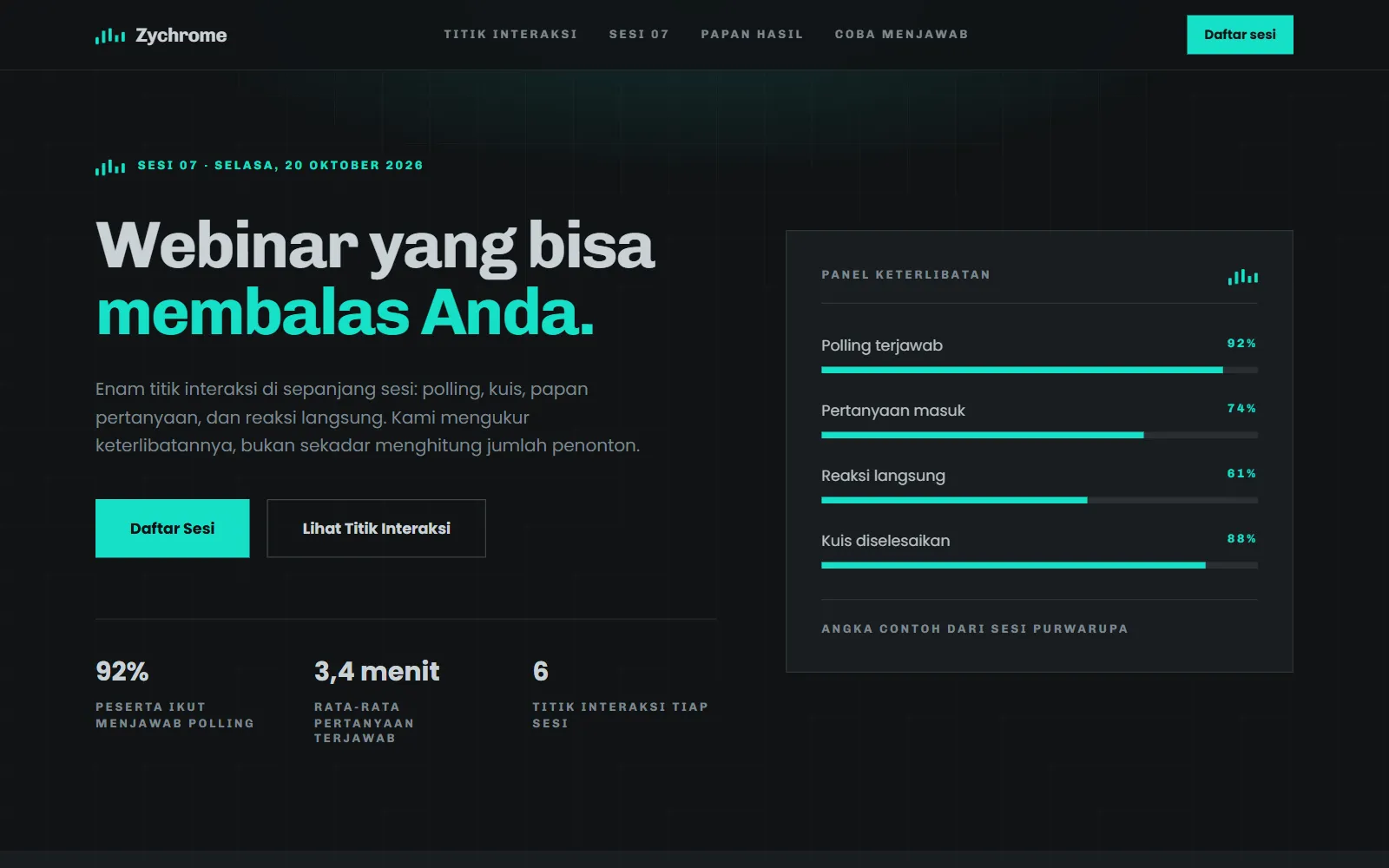1389x868 pixels.
Task: Click the hero Daftar Sesi button
Action: pos(172,528)
